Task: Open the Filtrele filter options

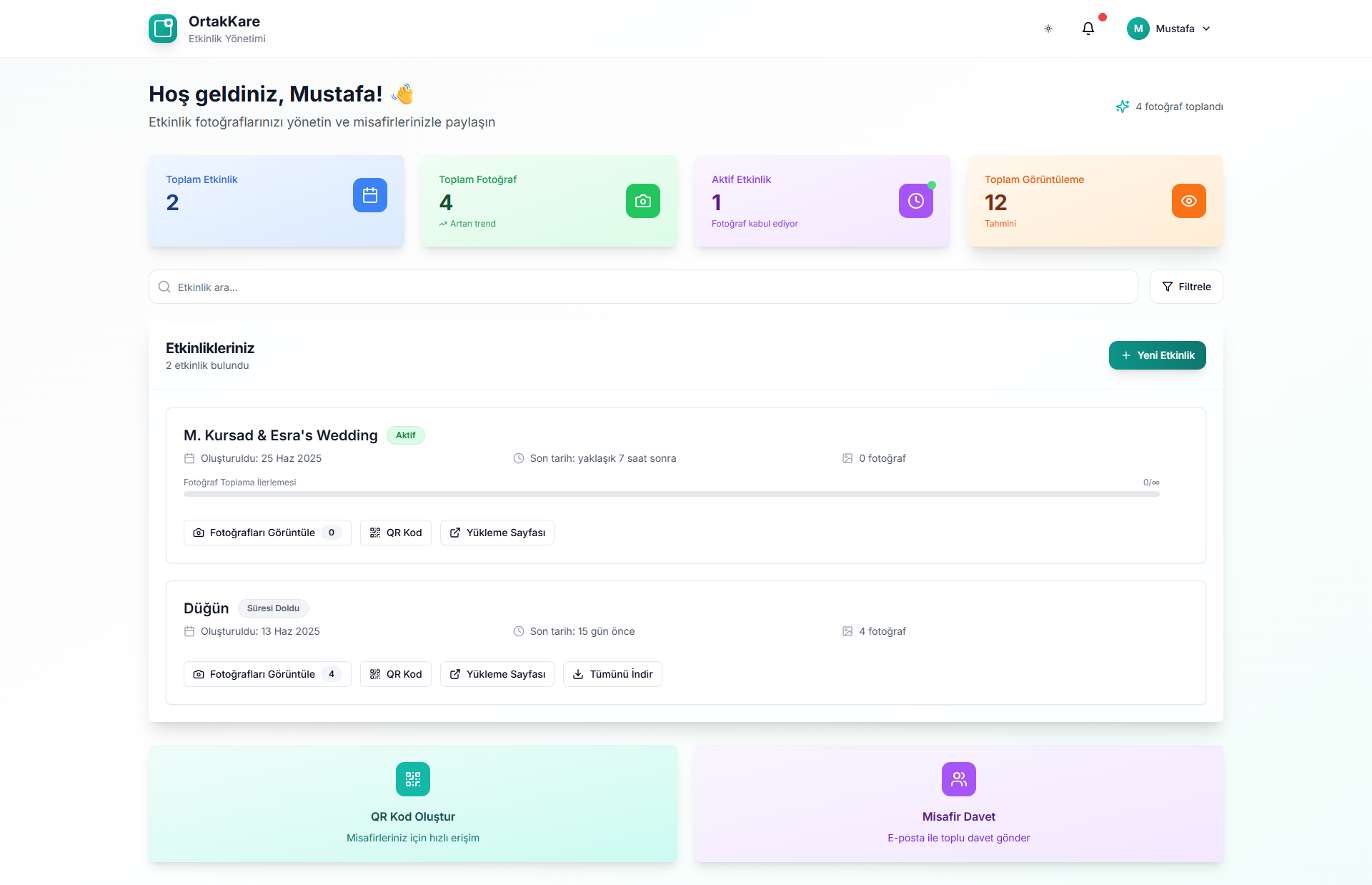Action: pos(1186,287)
